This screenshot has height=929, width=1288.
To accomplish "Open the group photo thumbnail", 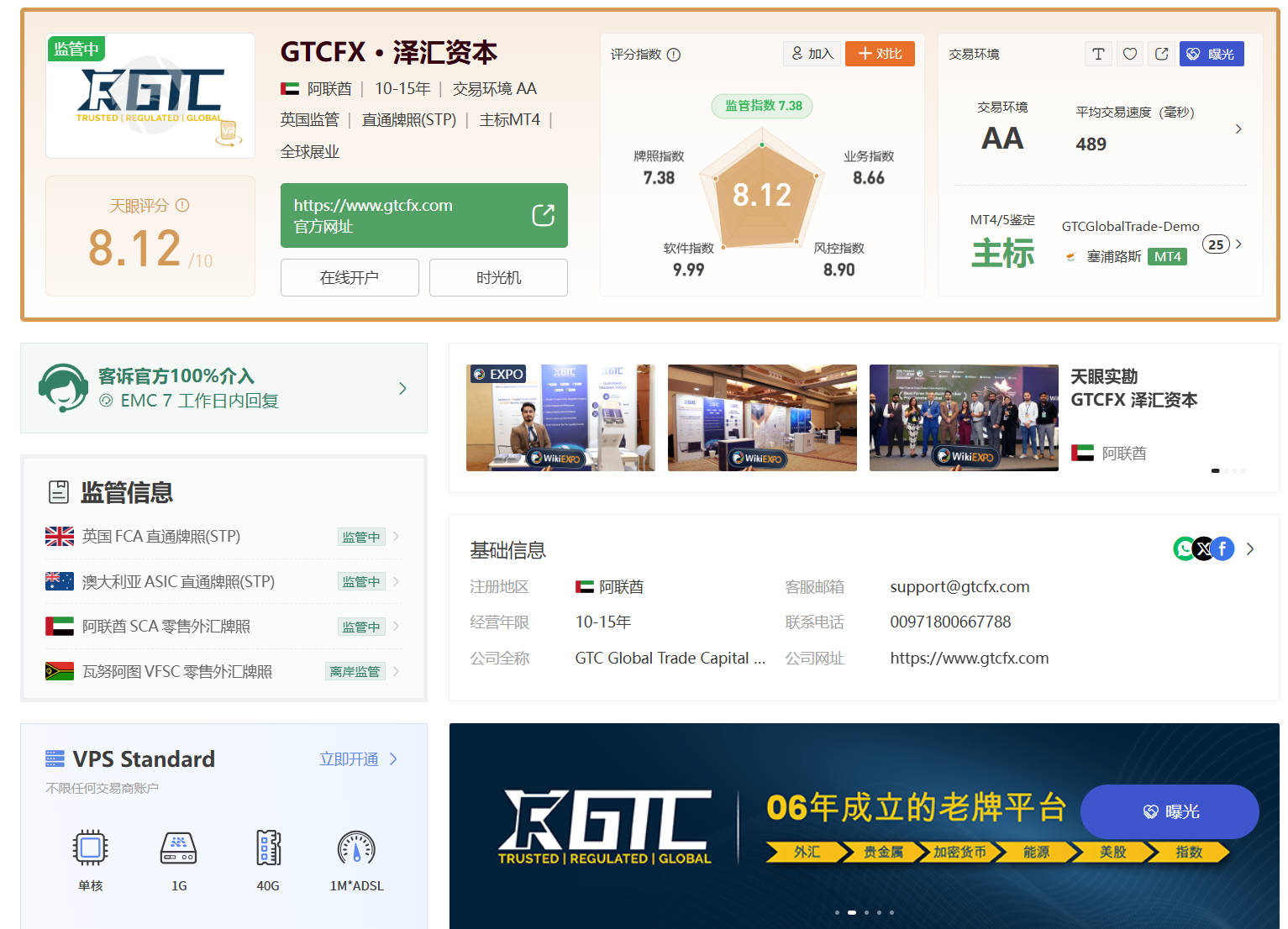I will (964, 417).
